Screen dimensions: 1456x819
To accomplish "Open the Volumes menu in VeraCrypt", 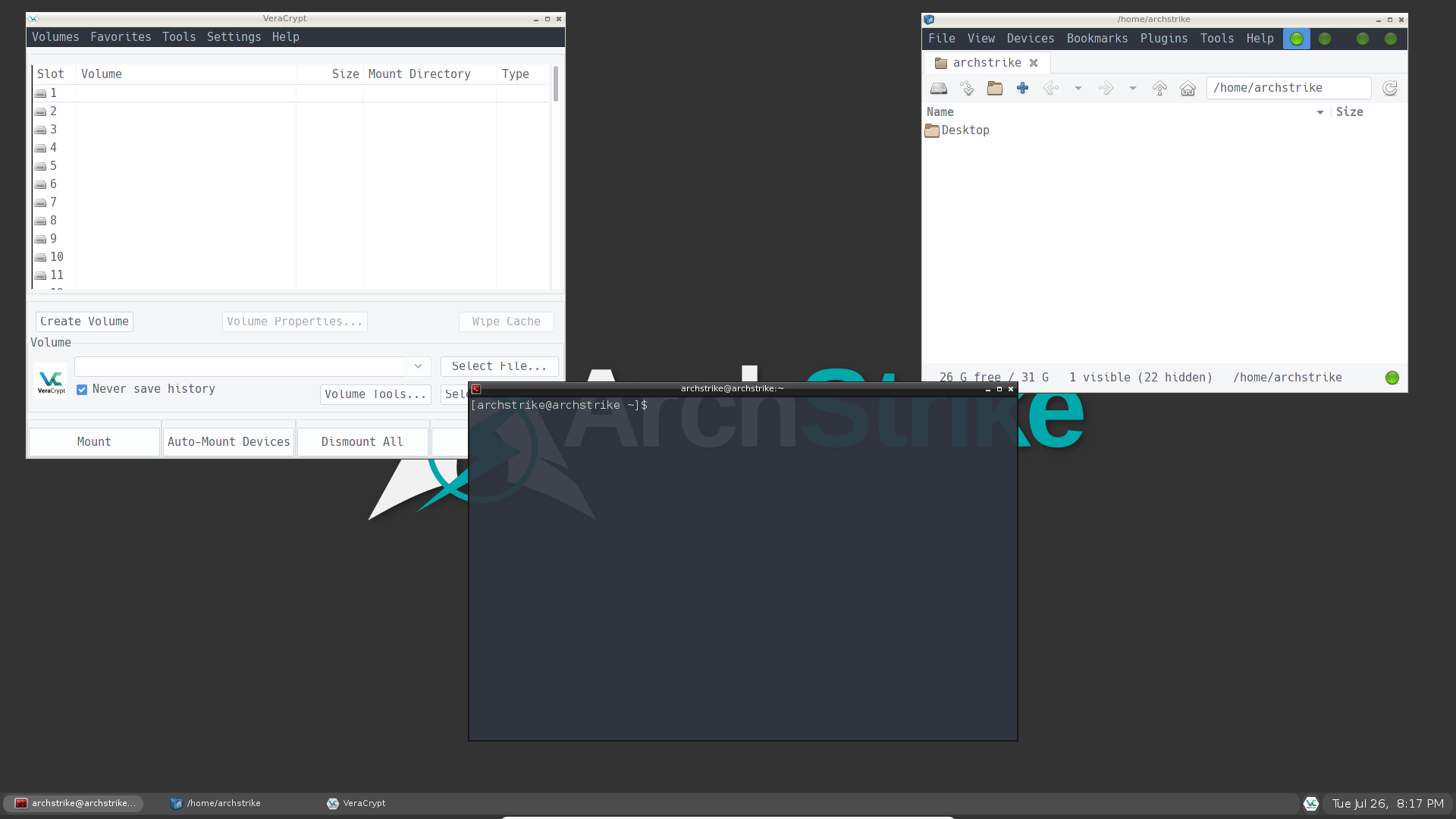I will [55, 37].
